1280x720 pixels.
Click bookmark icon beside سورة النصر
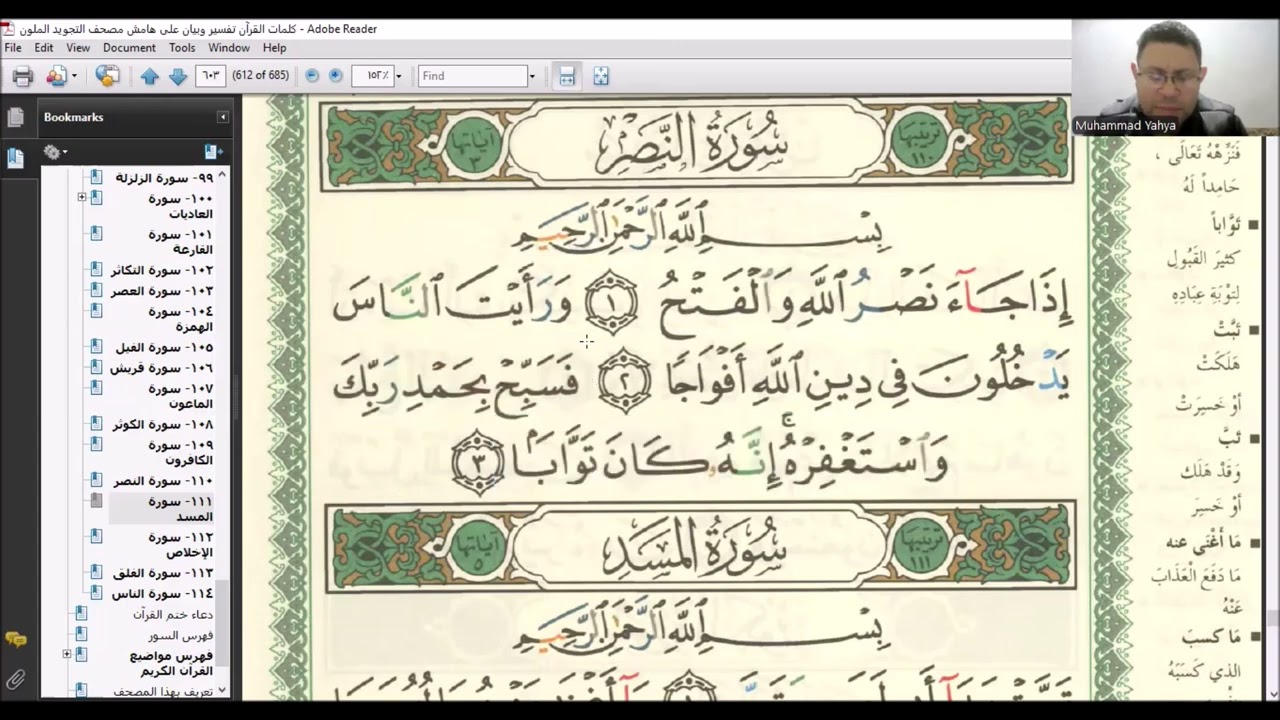pyautogui.click(x=96, y=481)
